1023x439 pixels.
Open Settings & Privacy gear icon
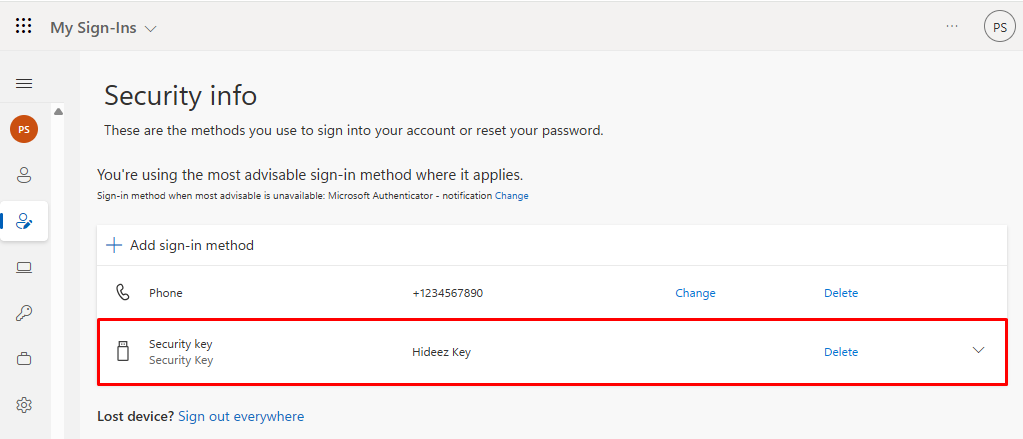pyautogui.click(x=24, y=405)
